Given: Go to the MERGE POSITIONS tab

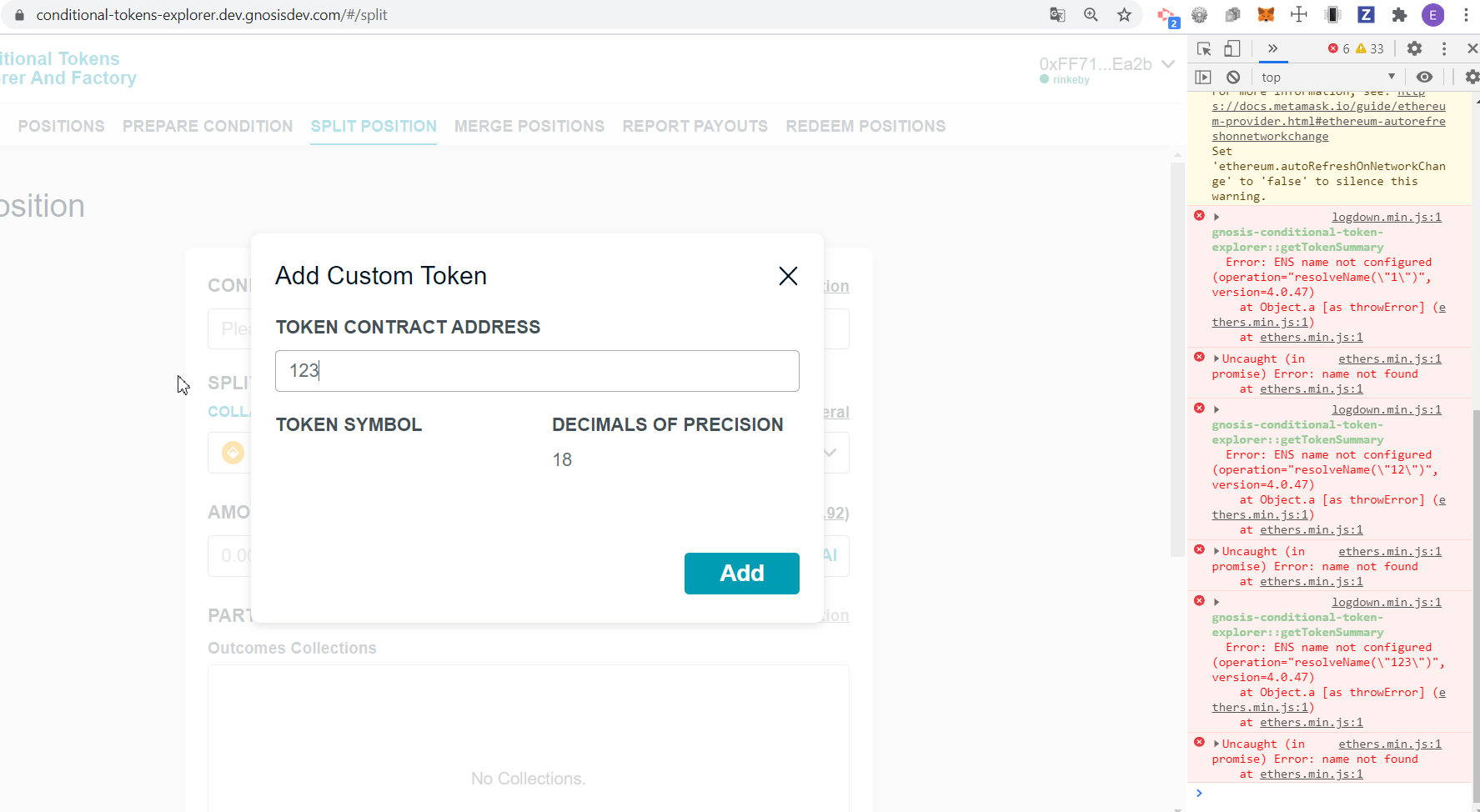Looking at the screenshot, I should coord(529,126).
